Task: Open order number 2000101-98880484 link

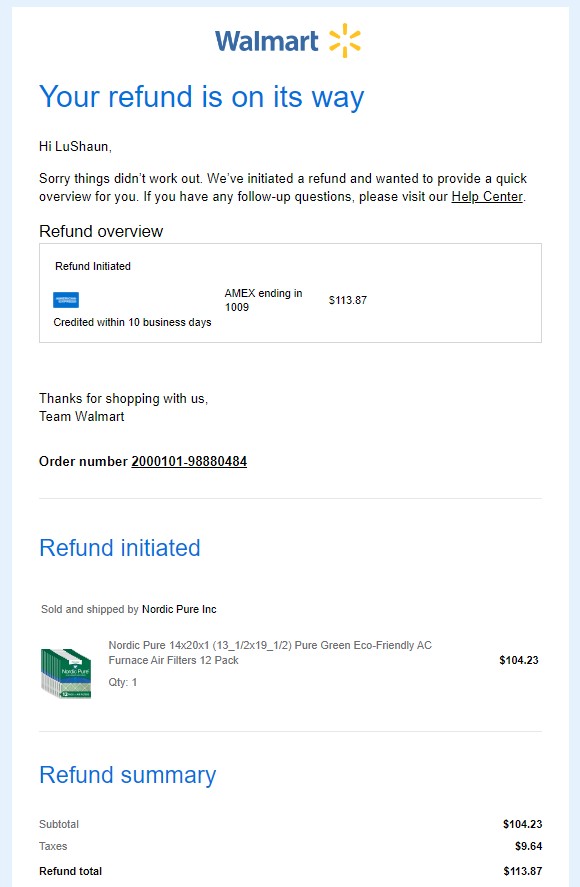Action: [x=189, y=461]
